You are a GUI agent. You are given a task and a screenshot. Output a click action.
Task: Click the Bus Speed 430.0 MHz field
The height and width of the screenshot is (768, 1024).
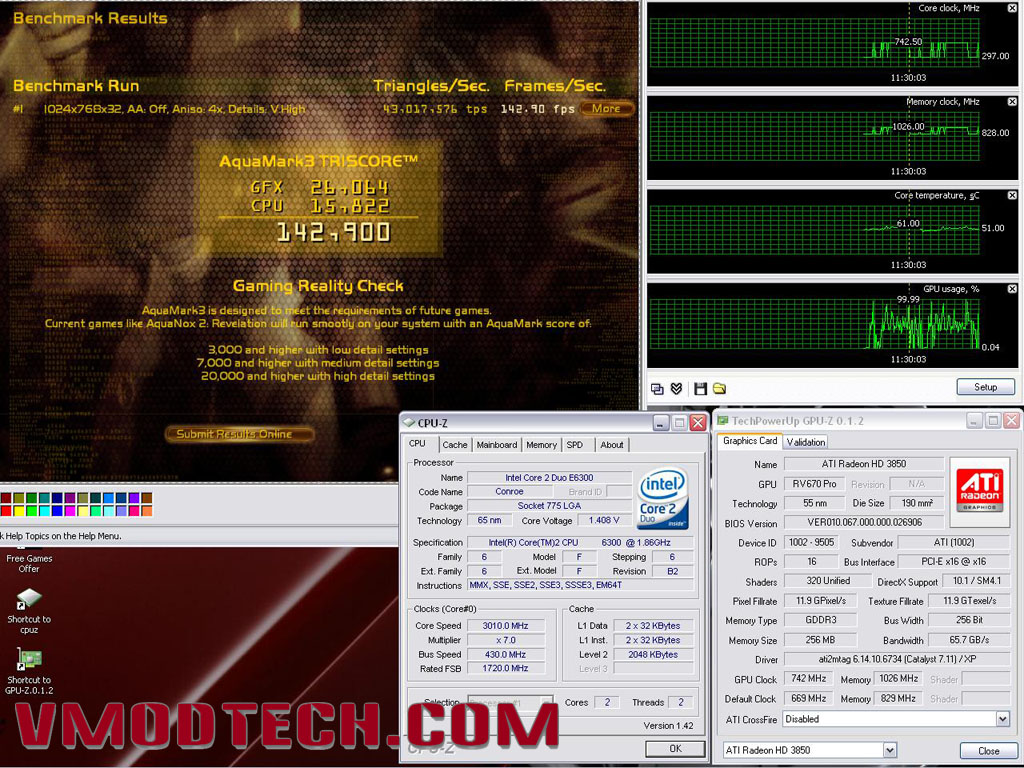[505, 654]
